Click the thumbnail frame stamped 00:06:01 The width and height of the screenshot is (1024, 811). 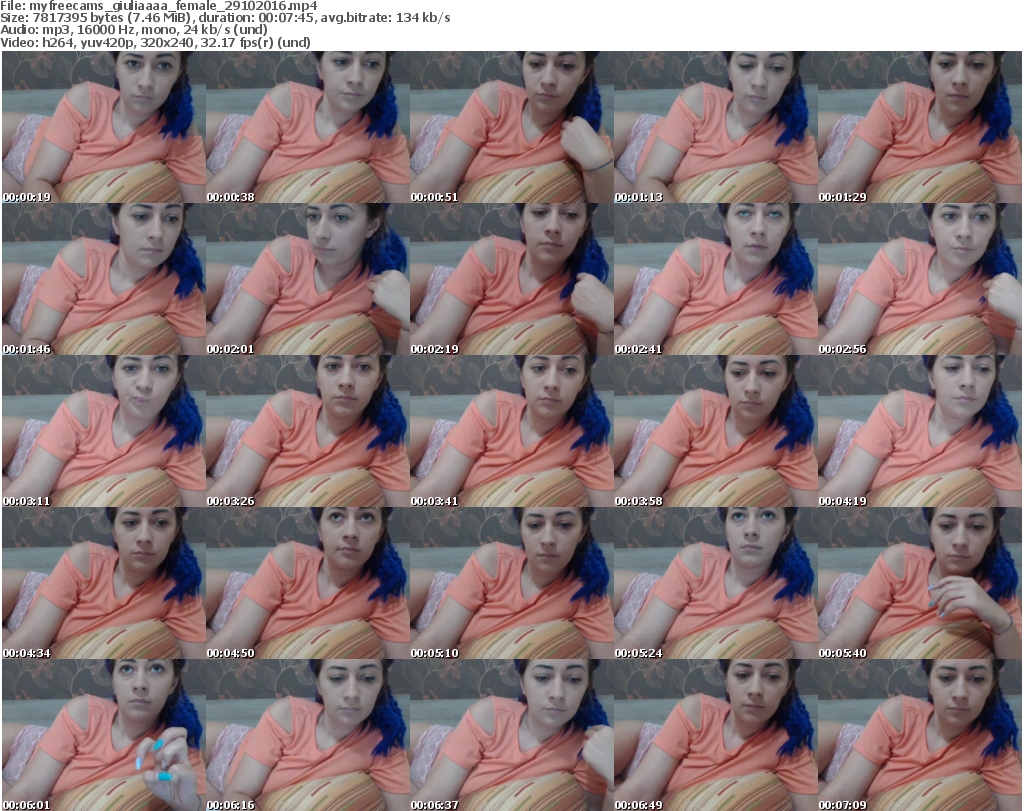pyautogui.click(x=104, y=735)
